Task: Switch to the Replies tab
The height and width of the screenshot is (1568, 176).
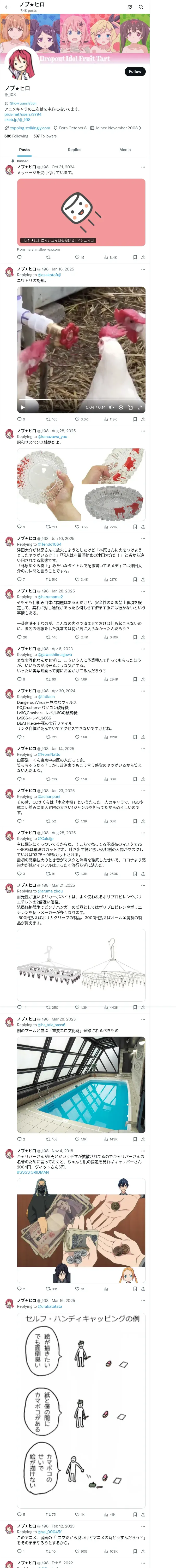Action: 75,150
